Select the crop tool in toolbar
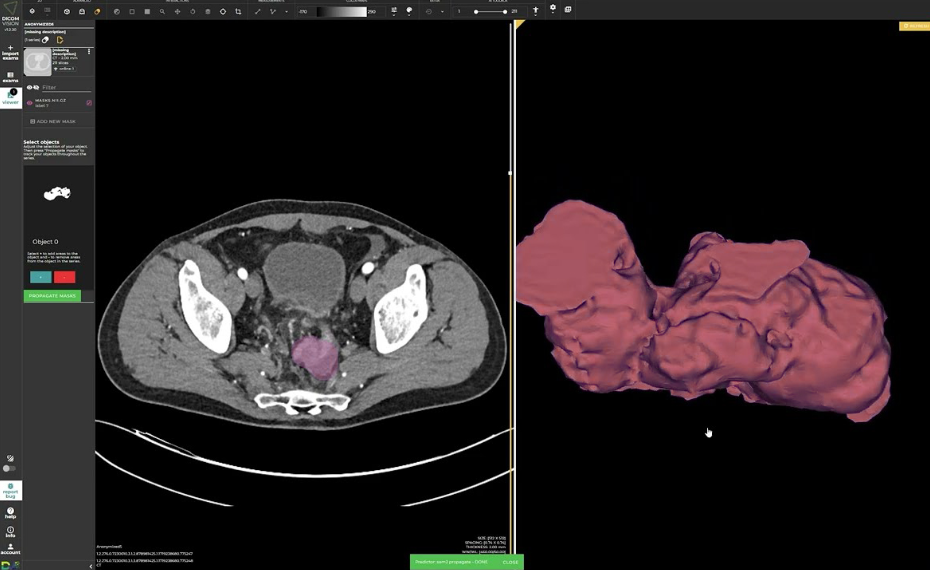The height and width of the screenshot is (570, 930). click(238, 12)
